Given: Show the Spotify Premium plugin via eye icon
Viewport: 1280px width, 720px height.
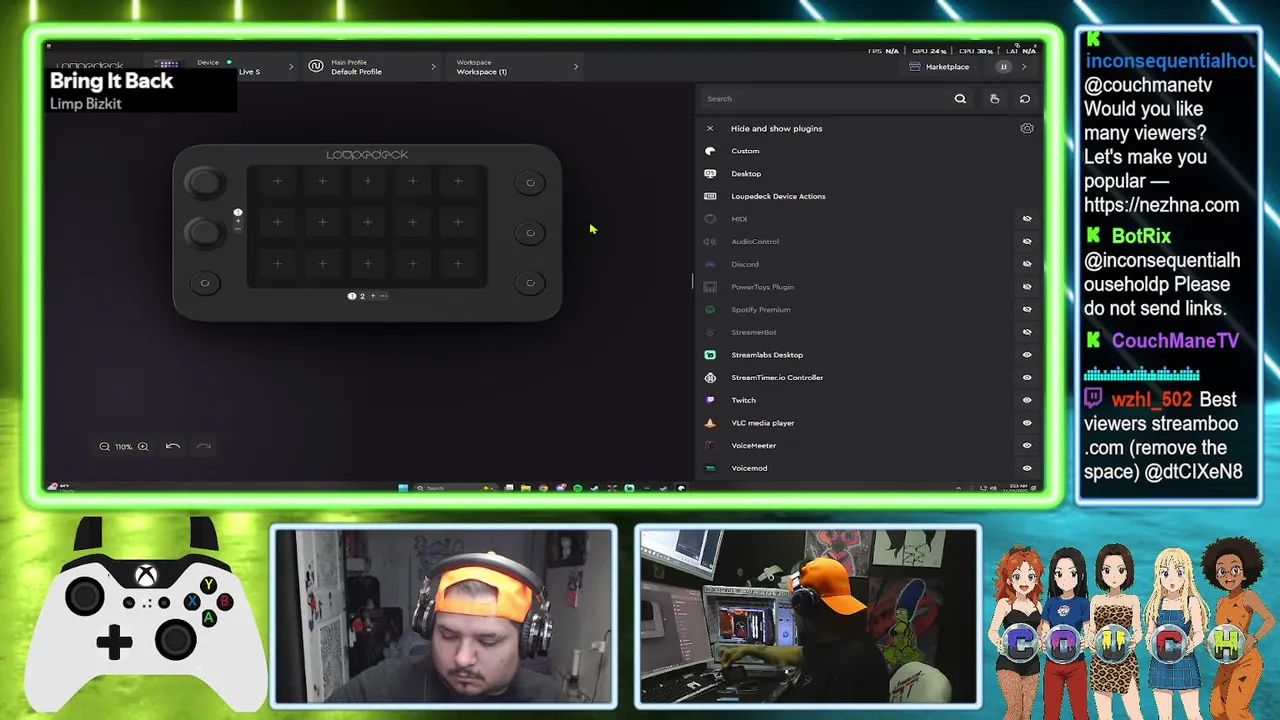Looking at the screenshot, I should 1026,309.
